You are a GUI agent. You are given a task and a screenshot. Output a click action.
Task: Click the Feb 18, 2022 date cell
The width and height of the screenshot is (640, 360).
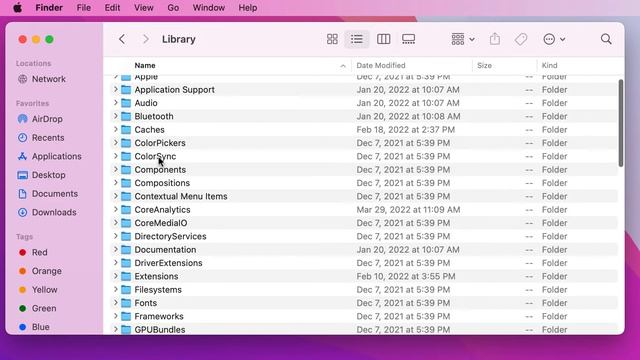pos(405,130)
